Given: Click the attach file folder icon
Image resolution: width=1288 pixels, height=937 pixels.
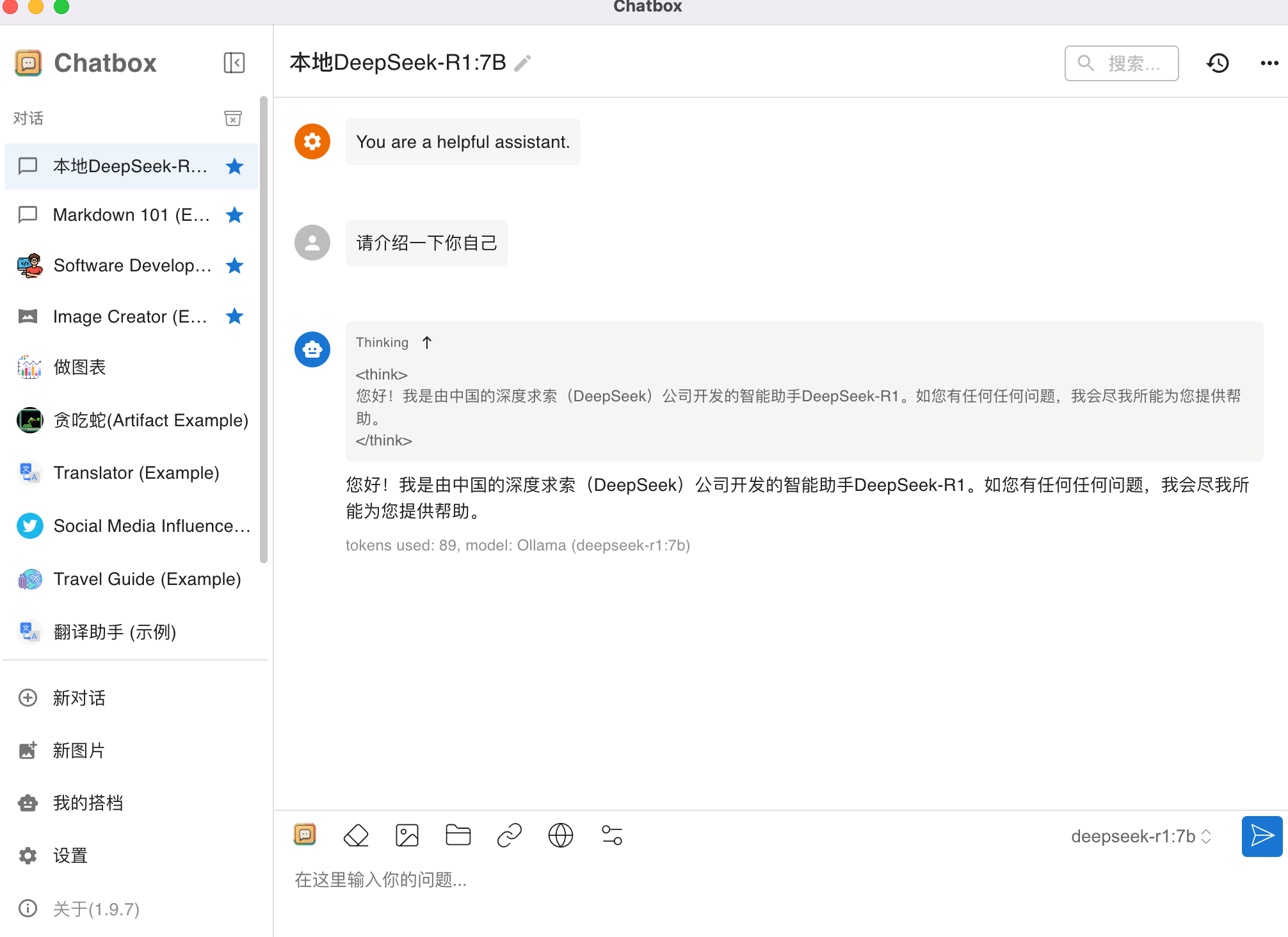Looking at the screenshot, I should [458, 835].
